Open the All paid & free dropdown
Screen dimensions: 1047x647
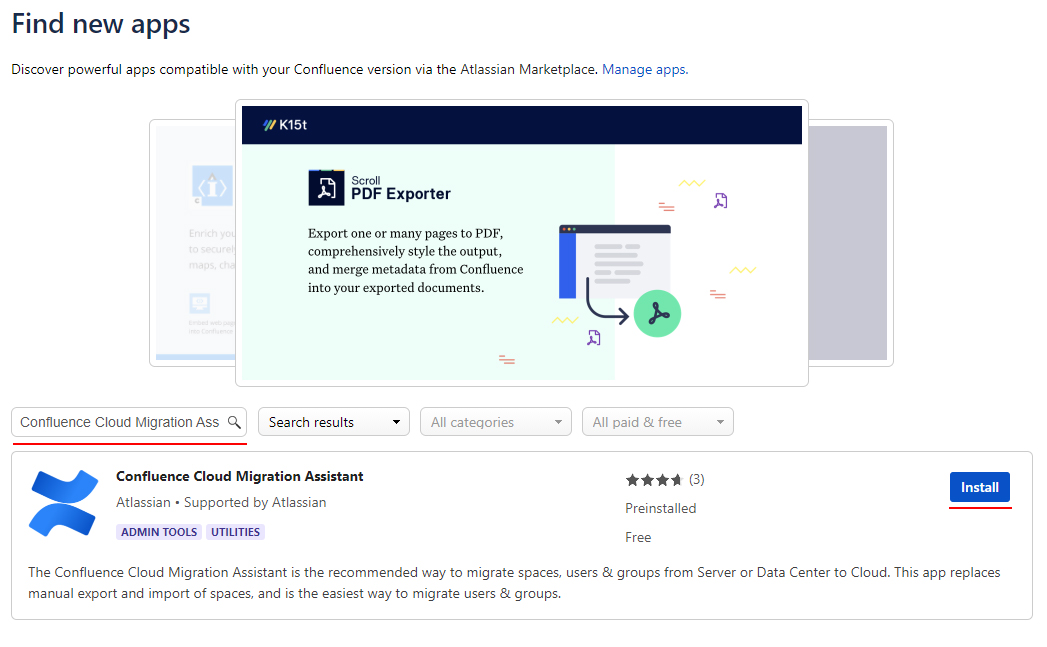point(657,421)
